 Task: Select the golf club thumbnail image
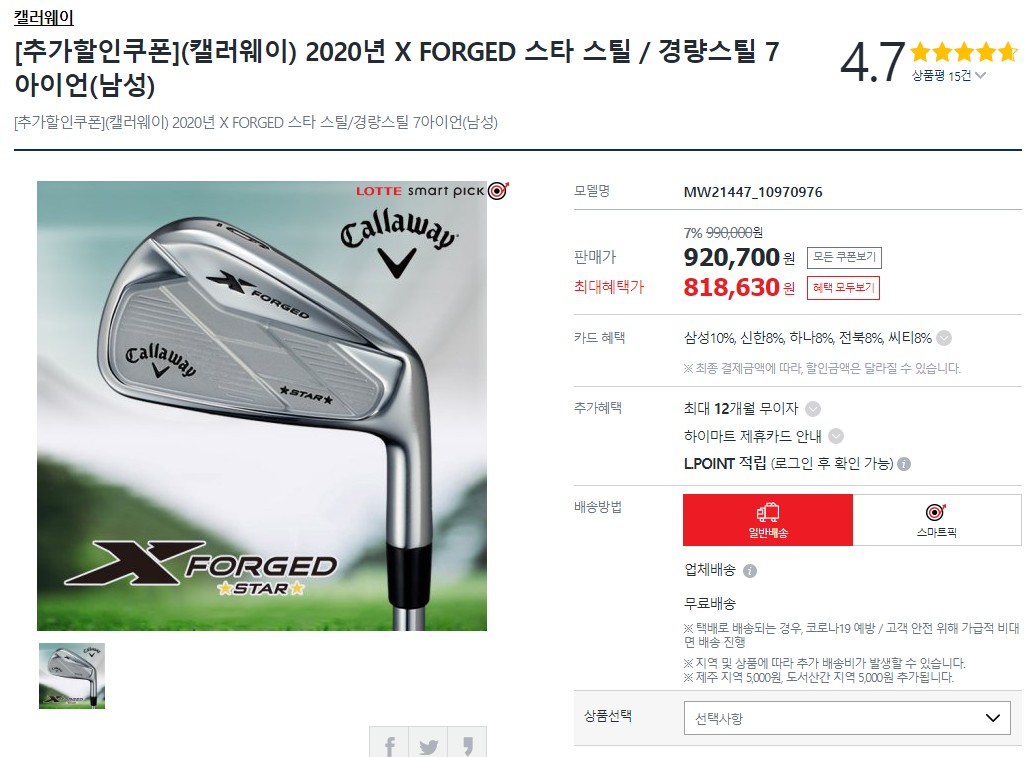pyautogui.click(x=72, y=676)
